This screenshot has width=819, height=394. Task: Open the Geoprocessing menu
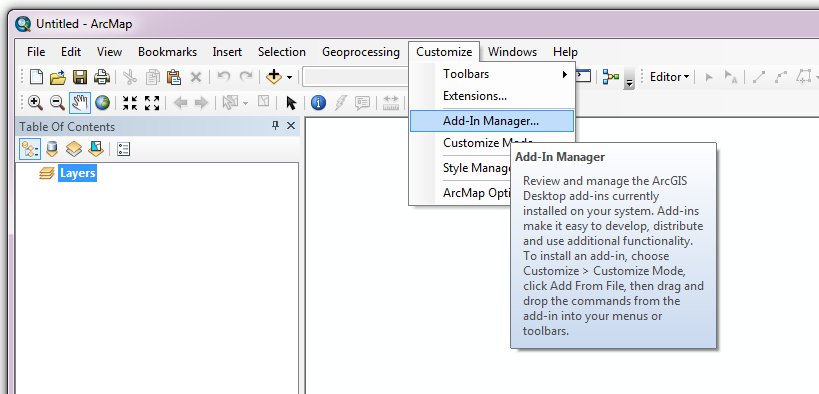pyautogui.click(x=360, y=52)
